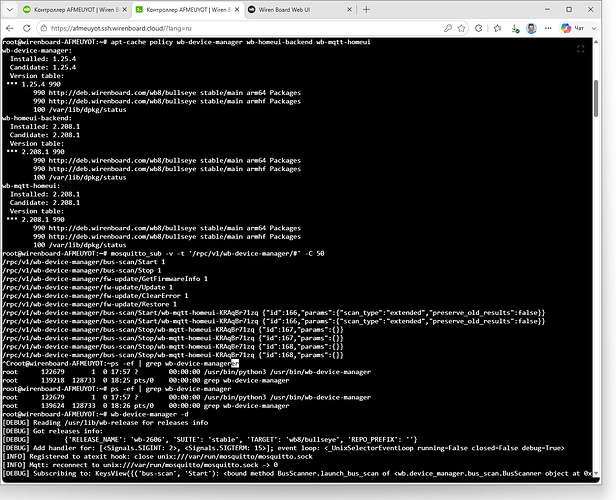Click the 'fw-update/ClearError 1' line
Screen dimensions: 616x500
tap(95, 296)
